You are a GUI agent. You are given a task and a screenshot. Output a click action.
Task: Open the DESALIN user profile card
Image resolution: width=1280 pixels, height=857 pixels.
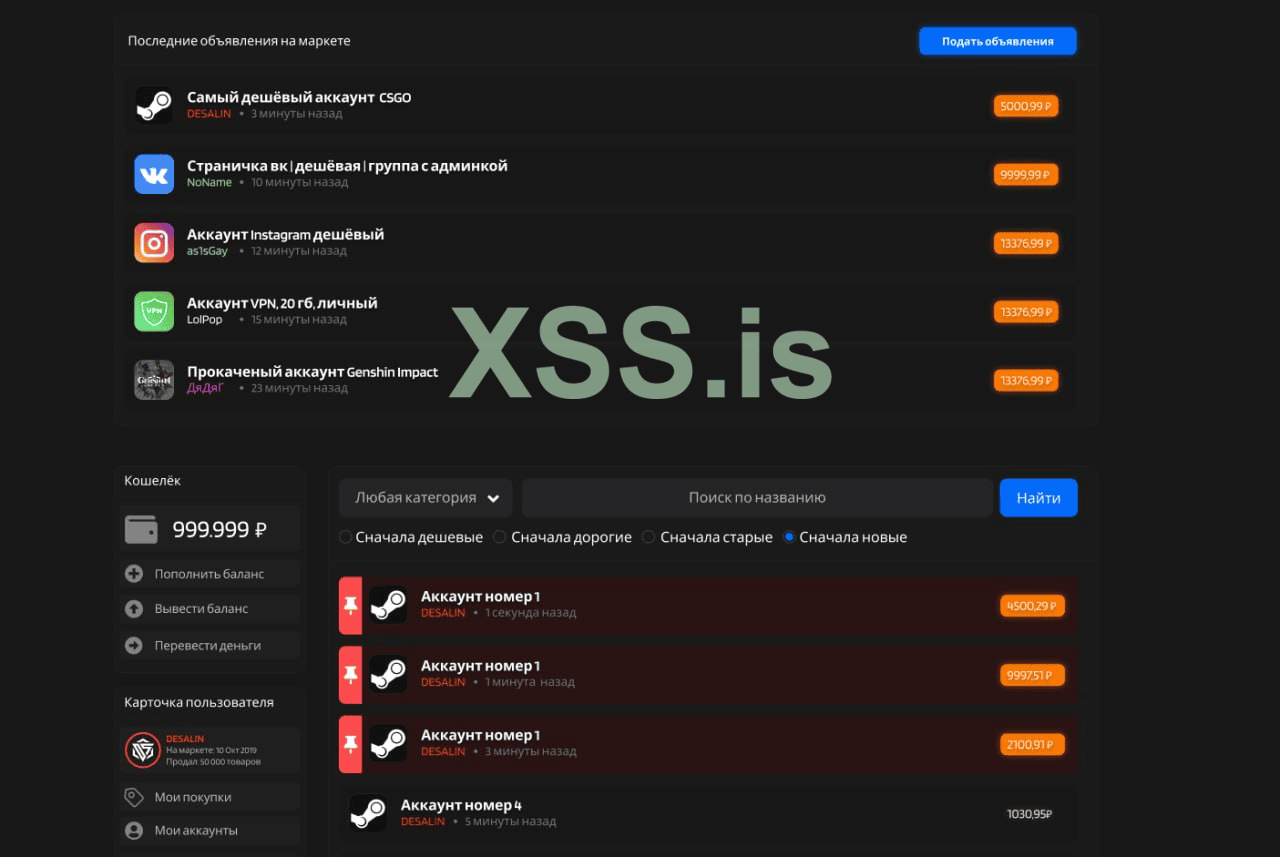pos(209,750)
